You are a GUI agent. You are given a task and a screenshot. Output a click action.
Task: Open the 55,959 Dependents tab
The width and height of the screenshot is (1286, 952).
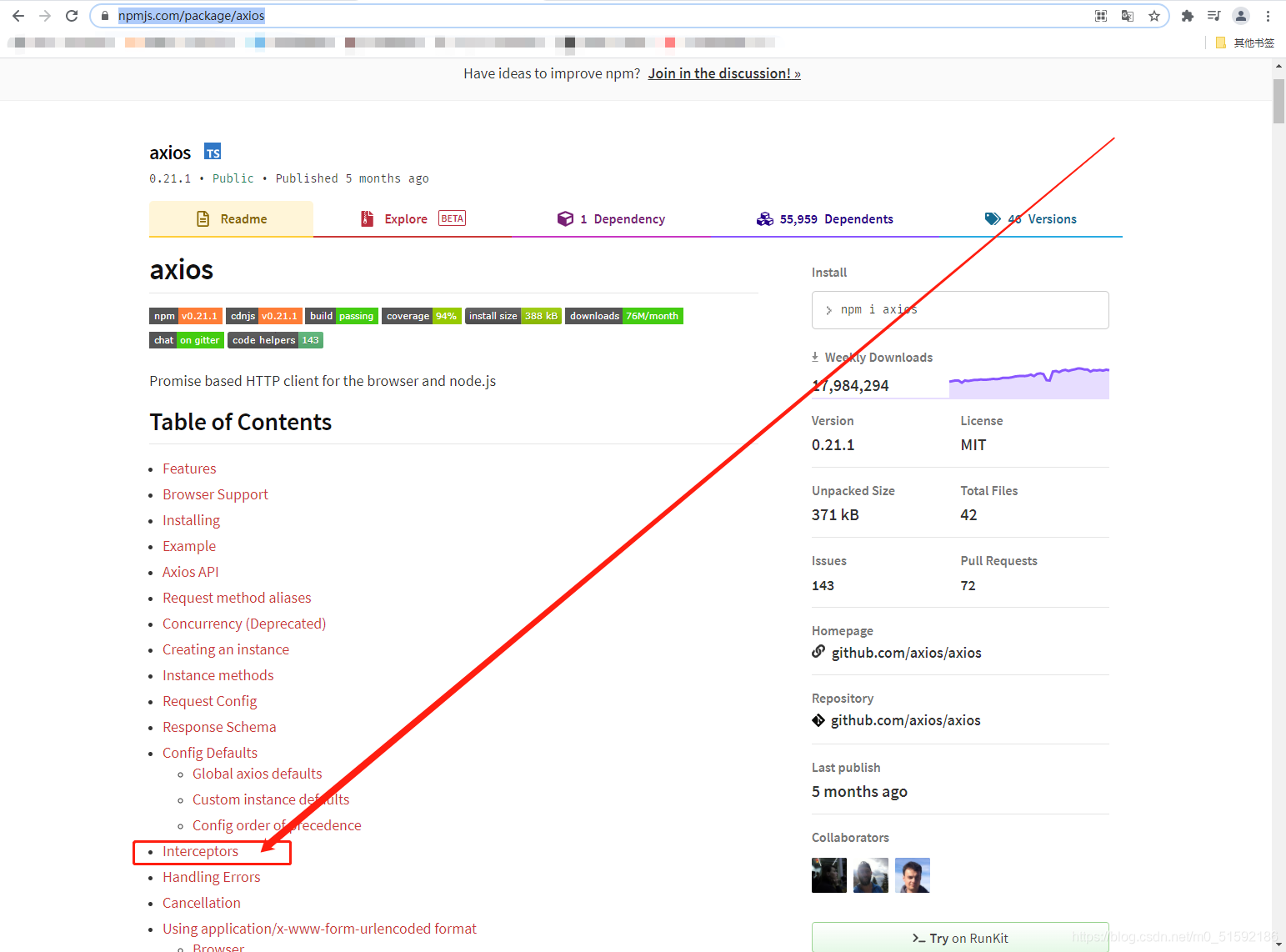pyautogui.click(x=824, y=219)
